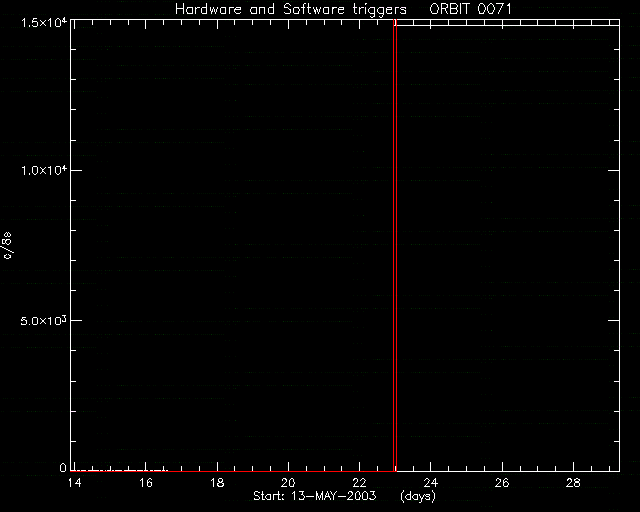Click the 'Start: 13-MAY-2003' axis caption
The image size is (640, 512).
(314, 496)
